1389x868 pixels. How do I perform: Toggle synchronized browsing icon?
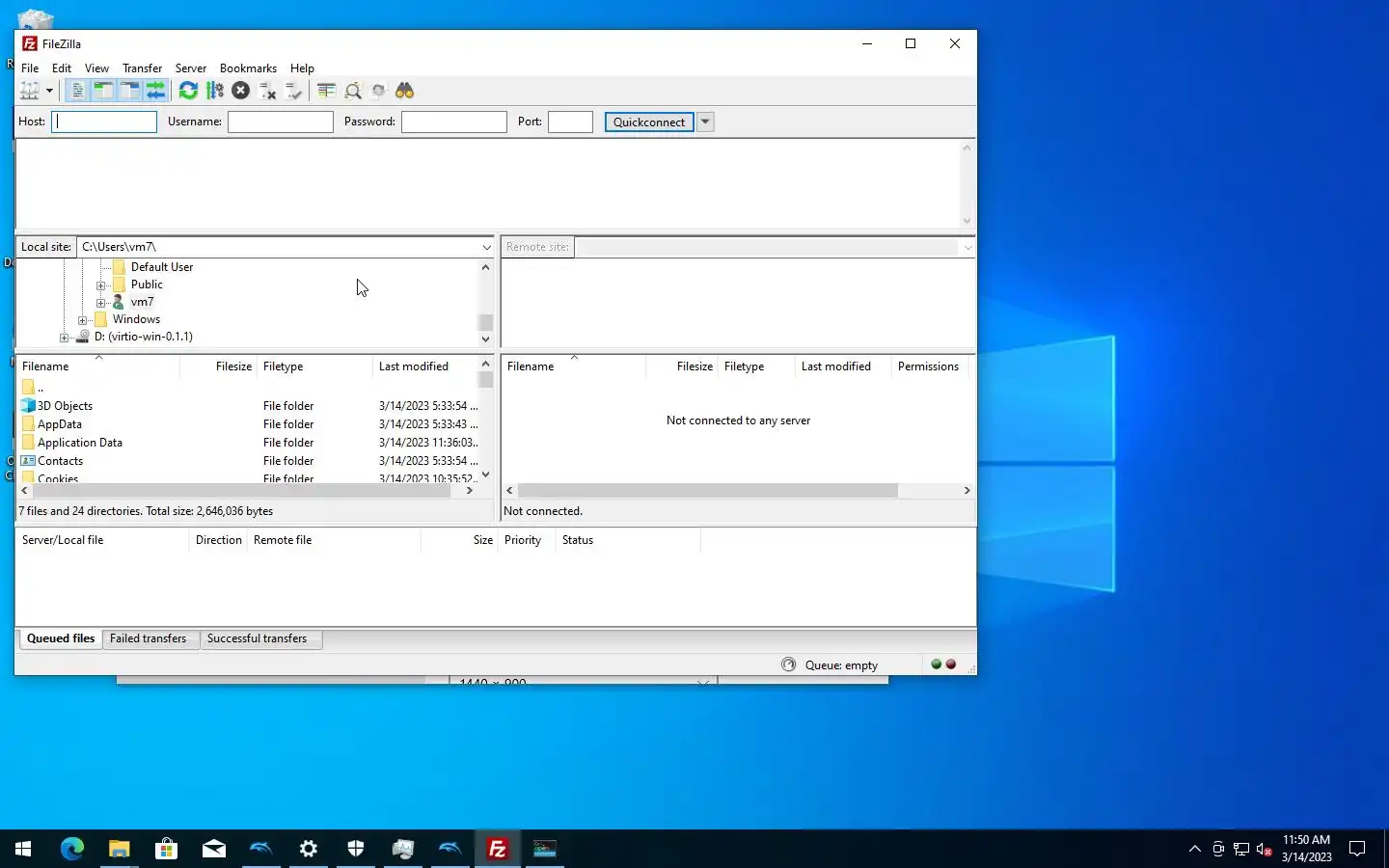379,91
